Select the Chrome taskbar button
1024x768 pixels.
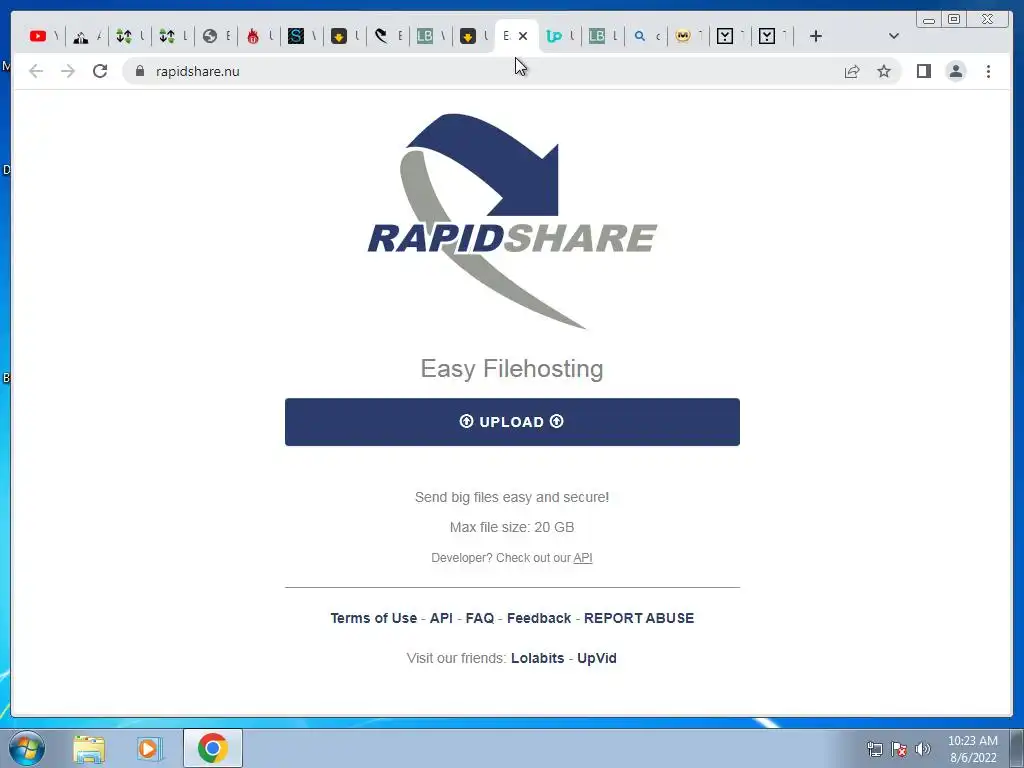tap(213, 748)
